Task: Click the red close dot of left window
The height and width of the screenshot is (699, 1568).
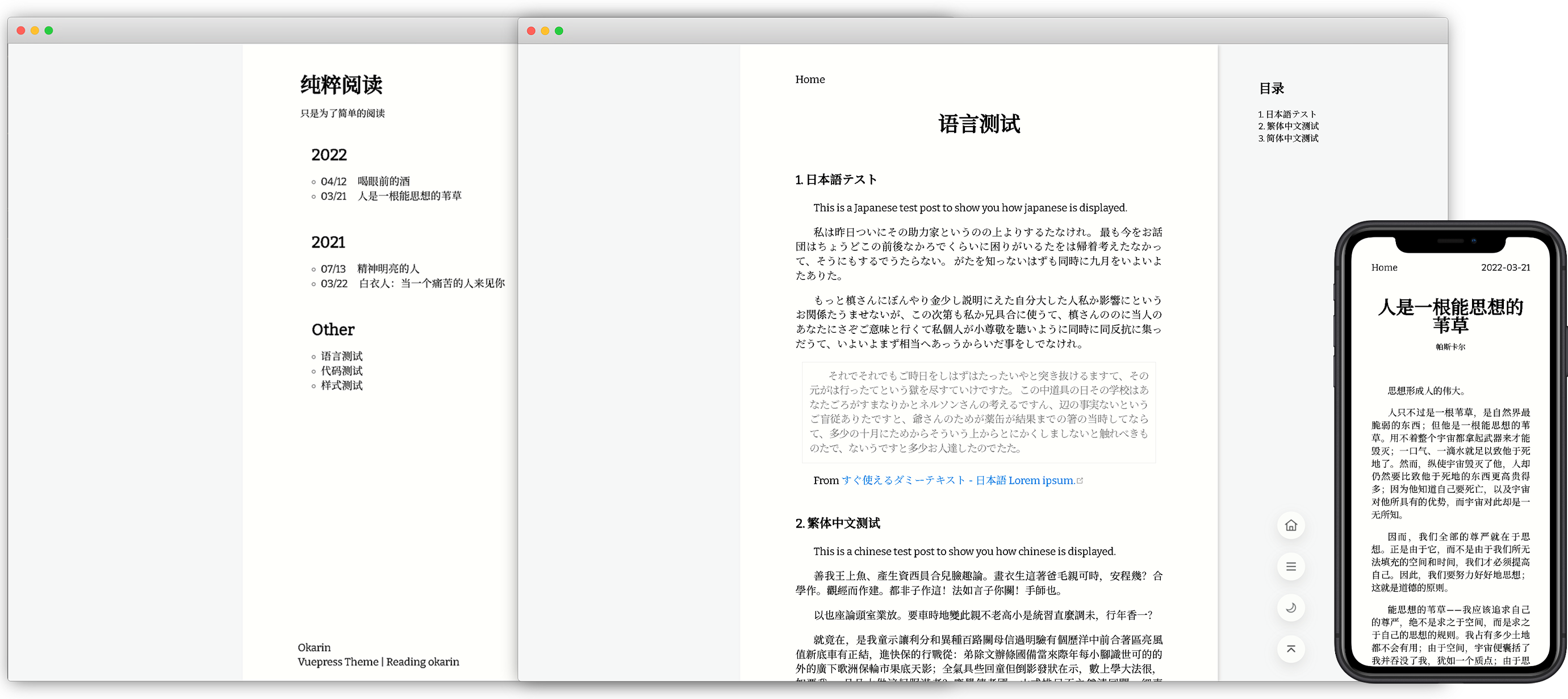Action: click(20, 31)
